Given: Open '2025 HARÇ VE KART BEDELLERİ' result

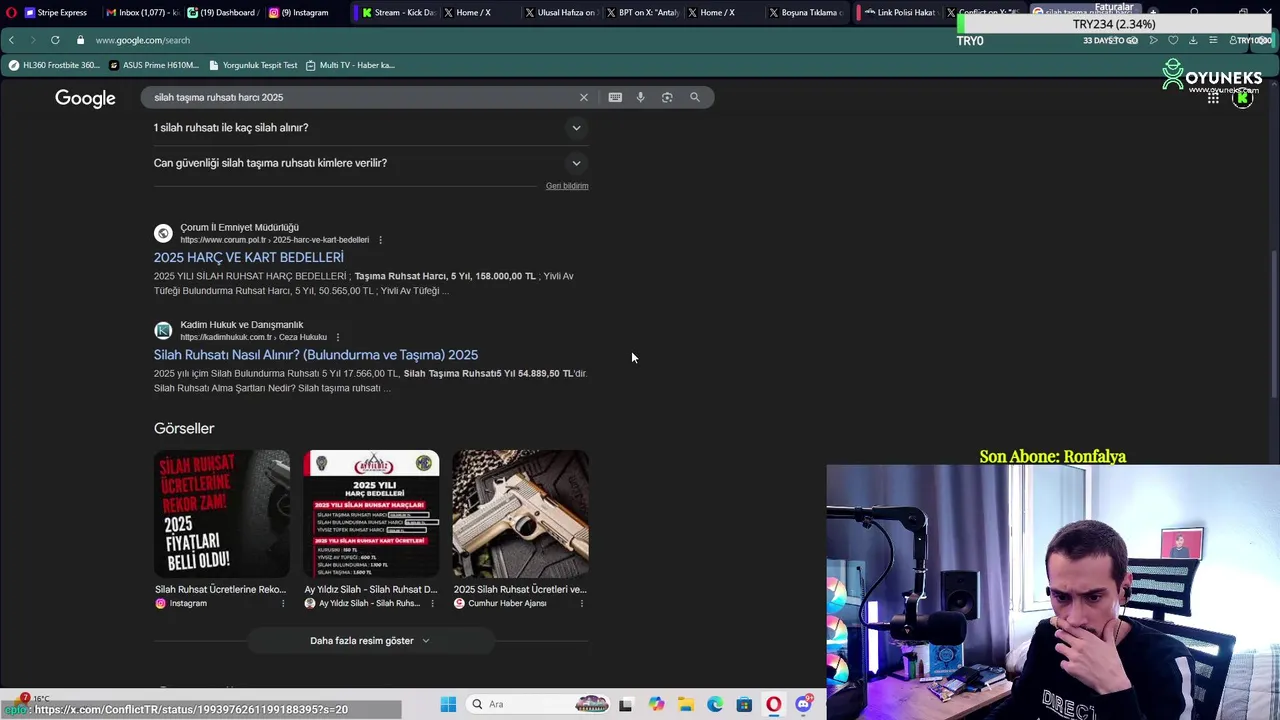Looking at the screenshot, I should (x=248, y=257).
